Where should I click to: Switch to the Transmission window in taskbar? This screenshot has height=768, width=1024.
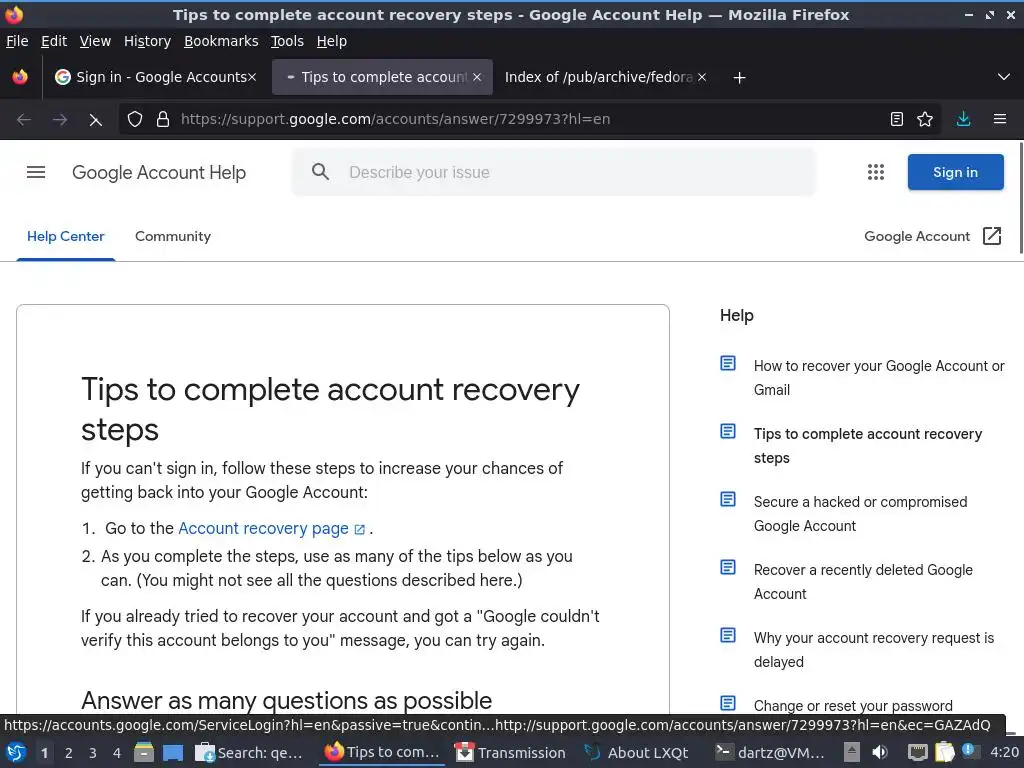point(511,752)
